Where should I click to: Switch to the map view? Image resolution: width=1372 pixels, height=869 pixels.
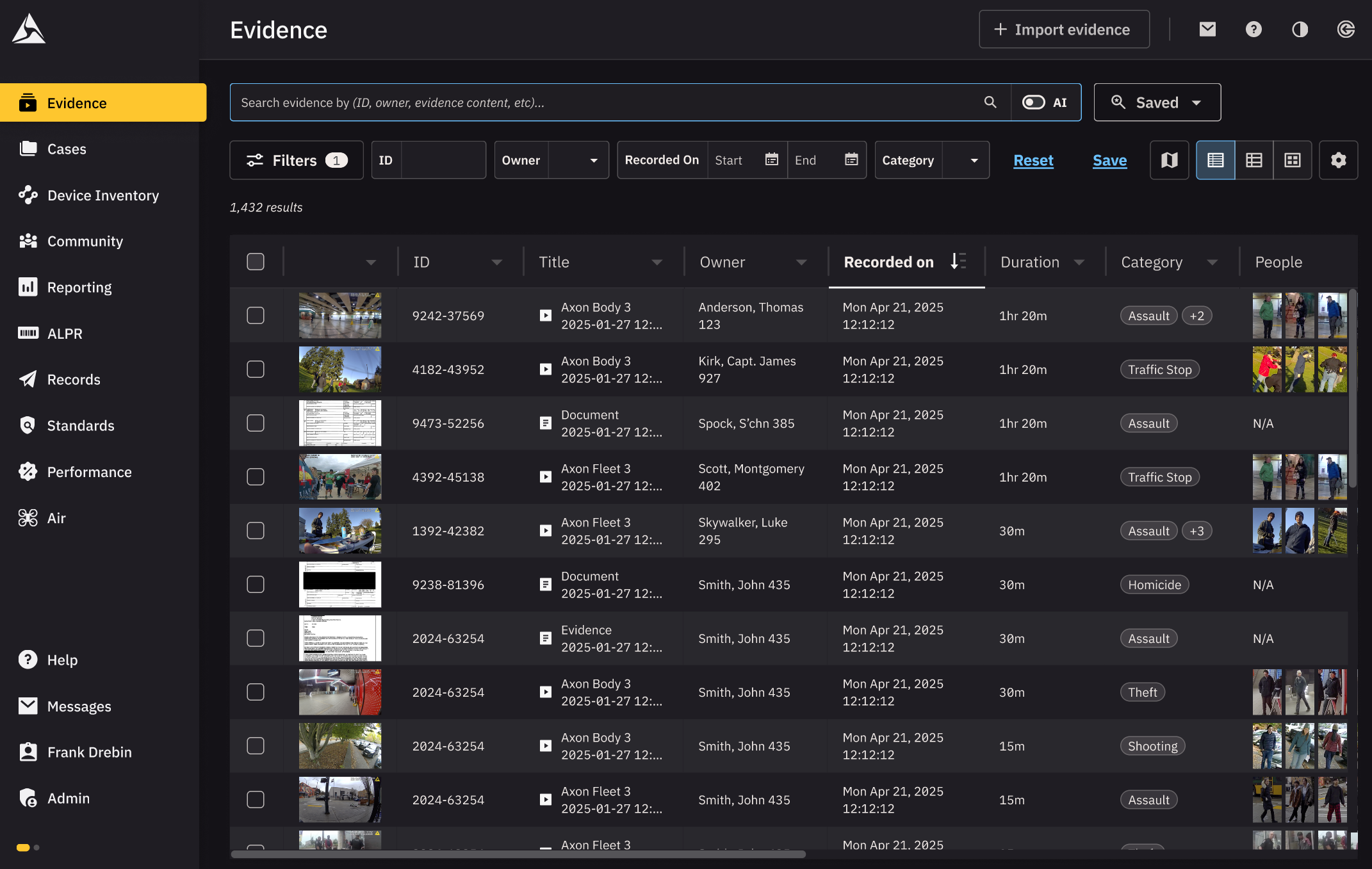click(x=1168, y=160)
